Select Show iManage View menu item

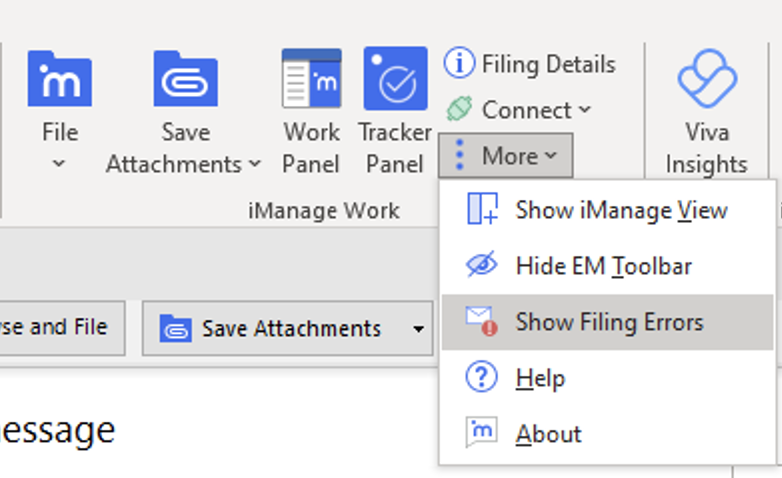(621, 210)
